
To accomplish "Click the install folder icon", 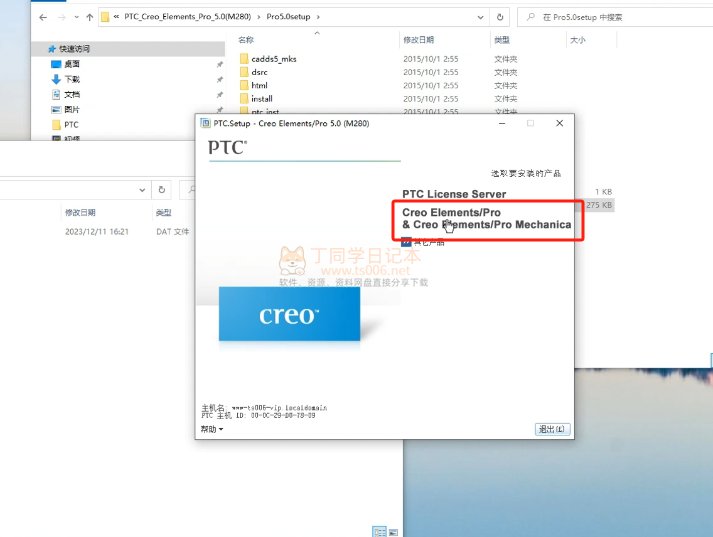I will tap(244, 99).
